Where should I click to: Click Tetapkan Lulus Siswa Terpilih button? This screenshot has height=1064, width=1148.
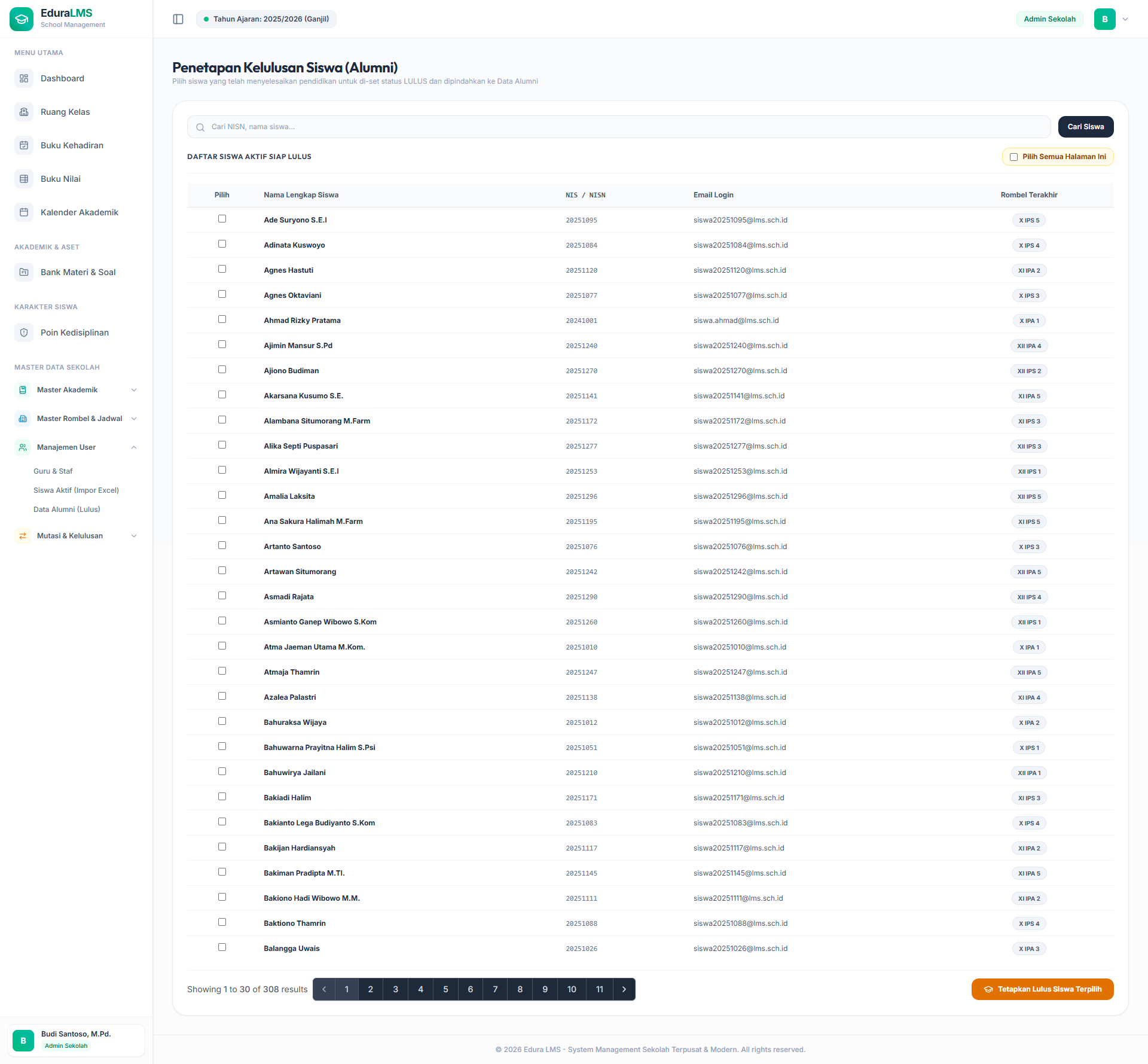click(x=1043, y=989)
